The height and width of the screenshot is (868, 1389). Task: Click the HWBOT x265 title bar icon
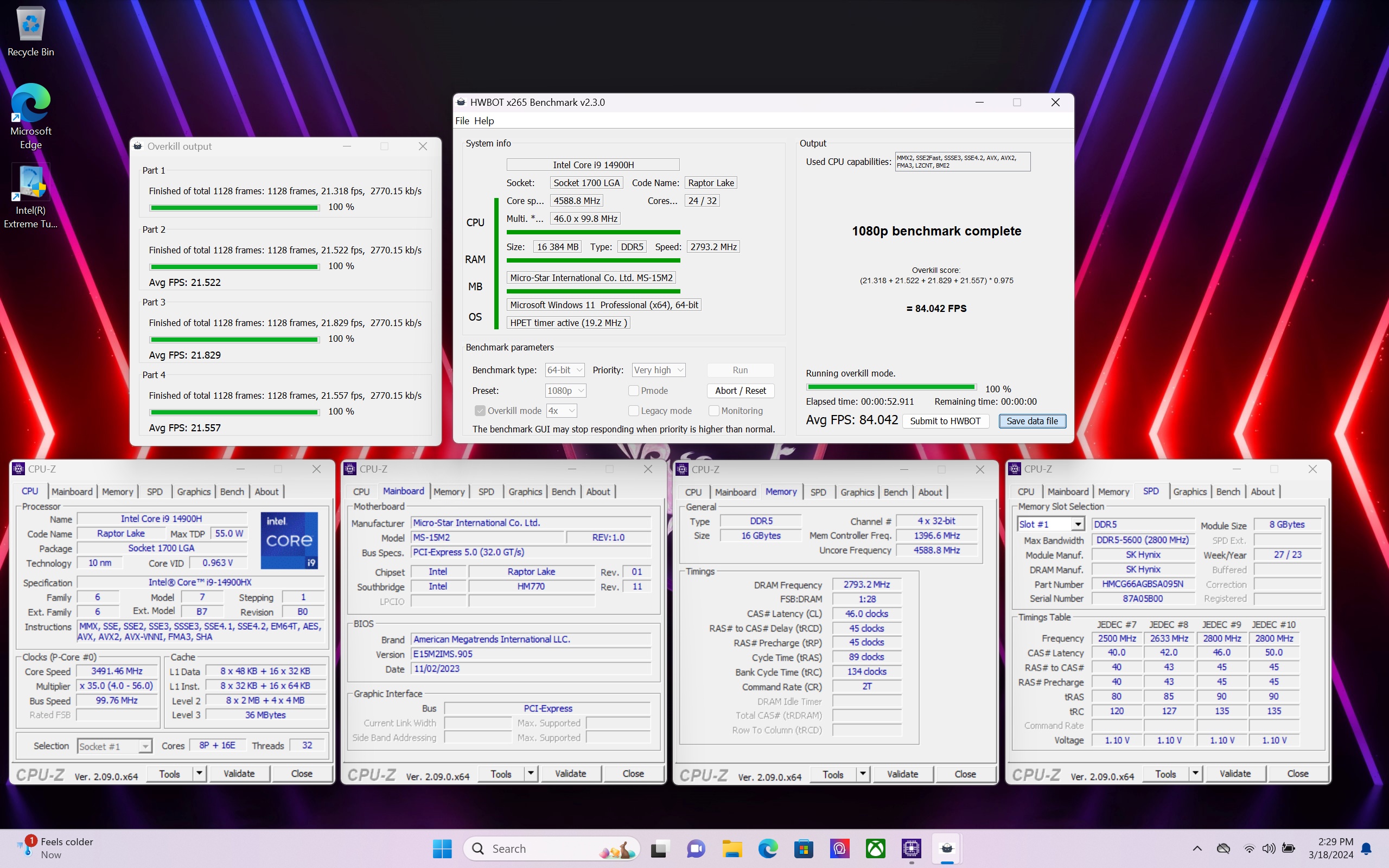click(x=461, y=102)
